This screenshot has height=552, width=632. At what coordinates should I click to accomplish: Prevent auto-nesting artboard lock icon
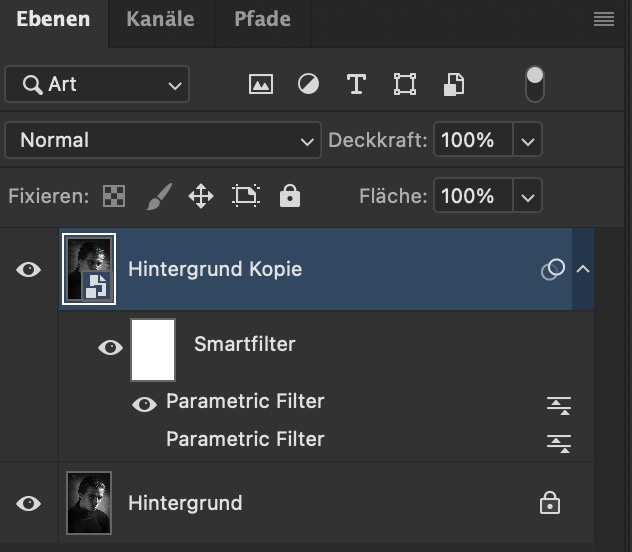pos(246,197)
